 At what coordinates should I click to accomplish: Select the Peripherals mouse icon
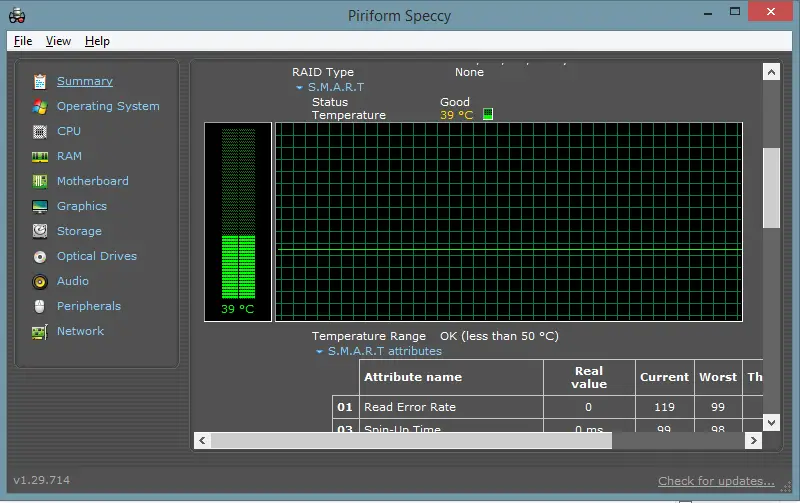[x=40, y=306]
